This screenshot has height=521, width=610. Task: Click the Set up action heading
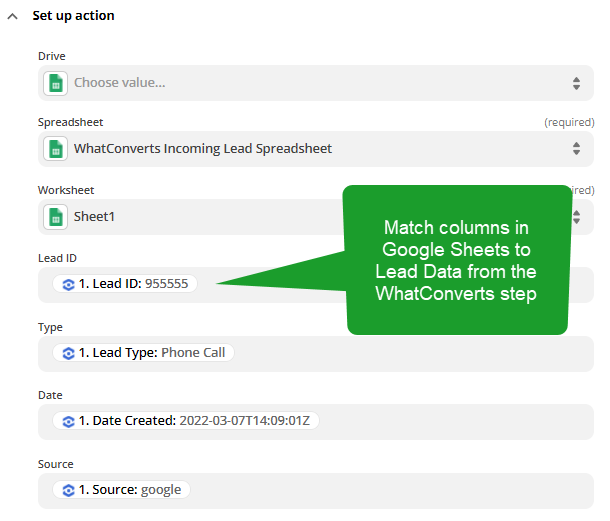point(73,16)
